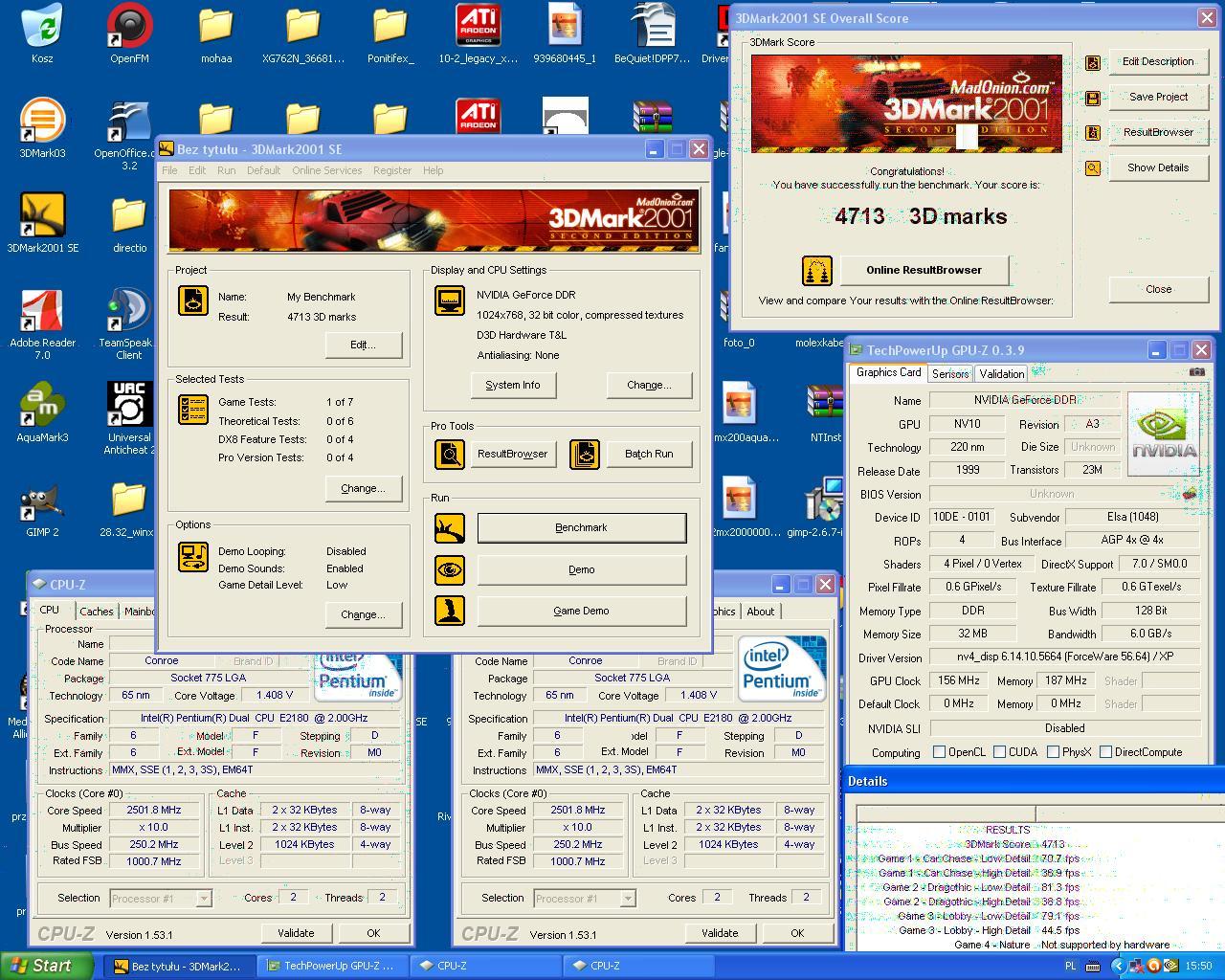Switch to Caches tab in left CPU-Z

[x=97, y=612]
